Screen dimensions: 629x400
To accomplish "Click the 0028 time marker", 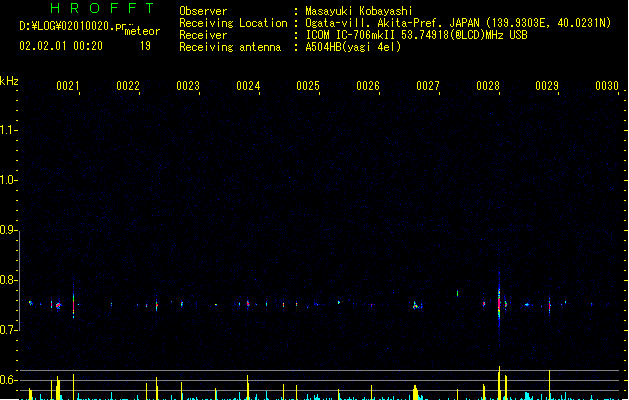I will [488, 86].
